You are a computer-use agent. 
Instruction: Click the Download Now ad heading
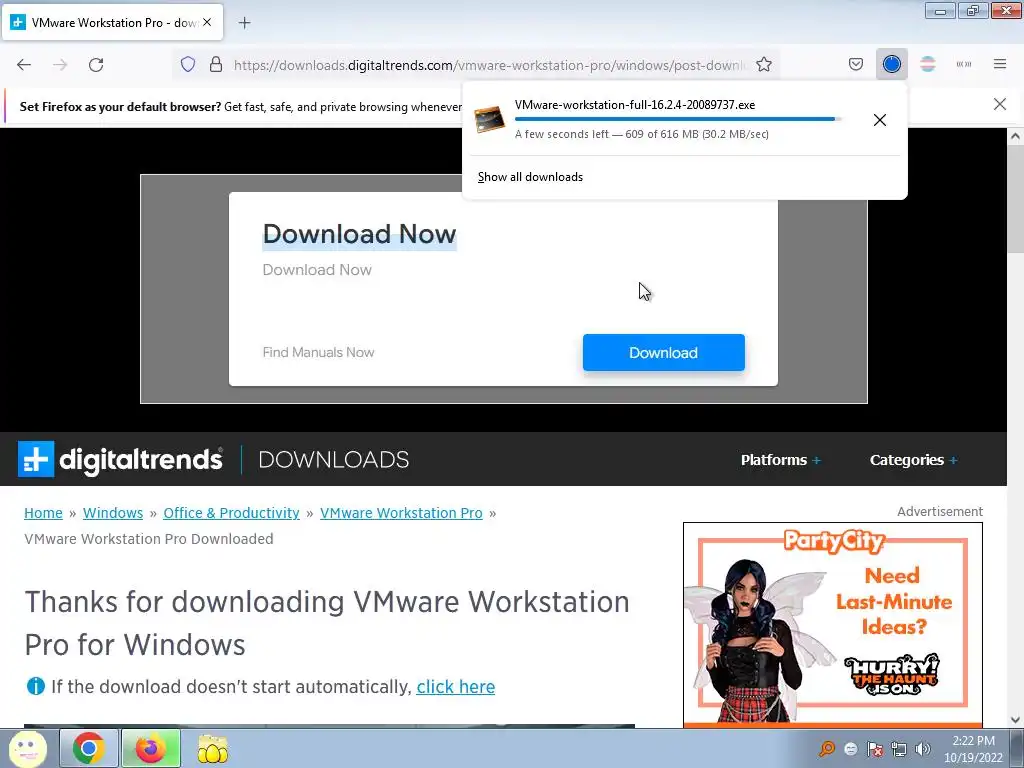(359, 234)
